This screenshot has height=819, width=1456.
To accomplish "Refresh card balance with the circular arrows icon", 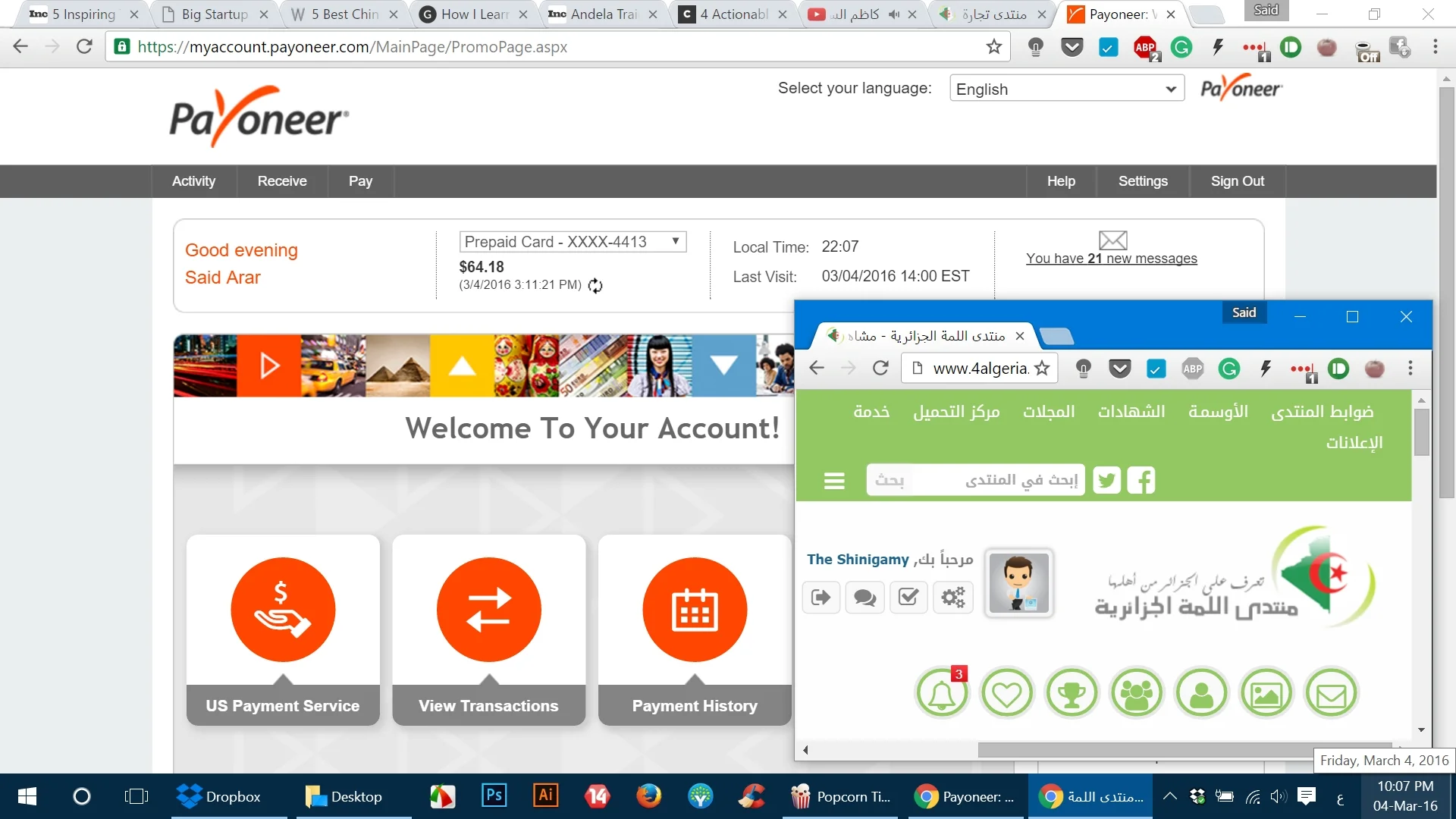I will pyautogui.click(x=595, y=286).
